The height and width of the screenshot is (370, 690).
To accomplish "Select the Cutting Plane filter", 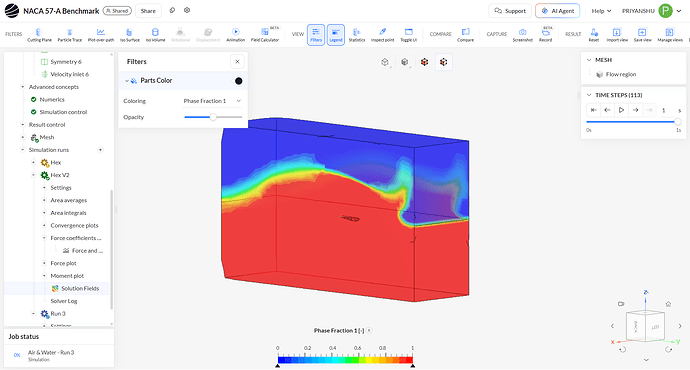I will pyautogui.click(x=39, y=35).
